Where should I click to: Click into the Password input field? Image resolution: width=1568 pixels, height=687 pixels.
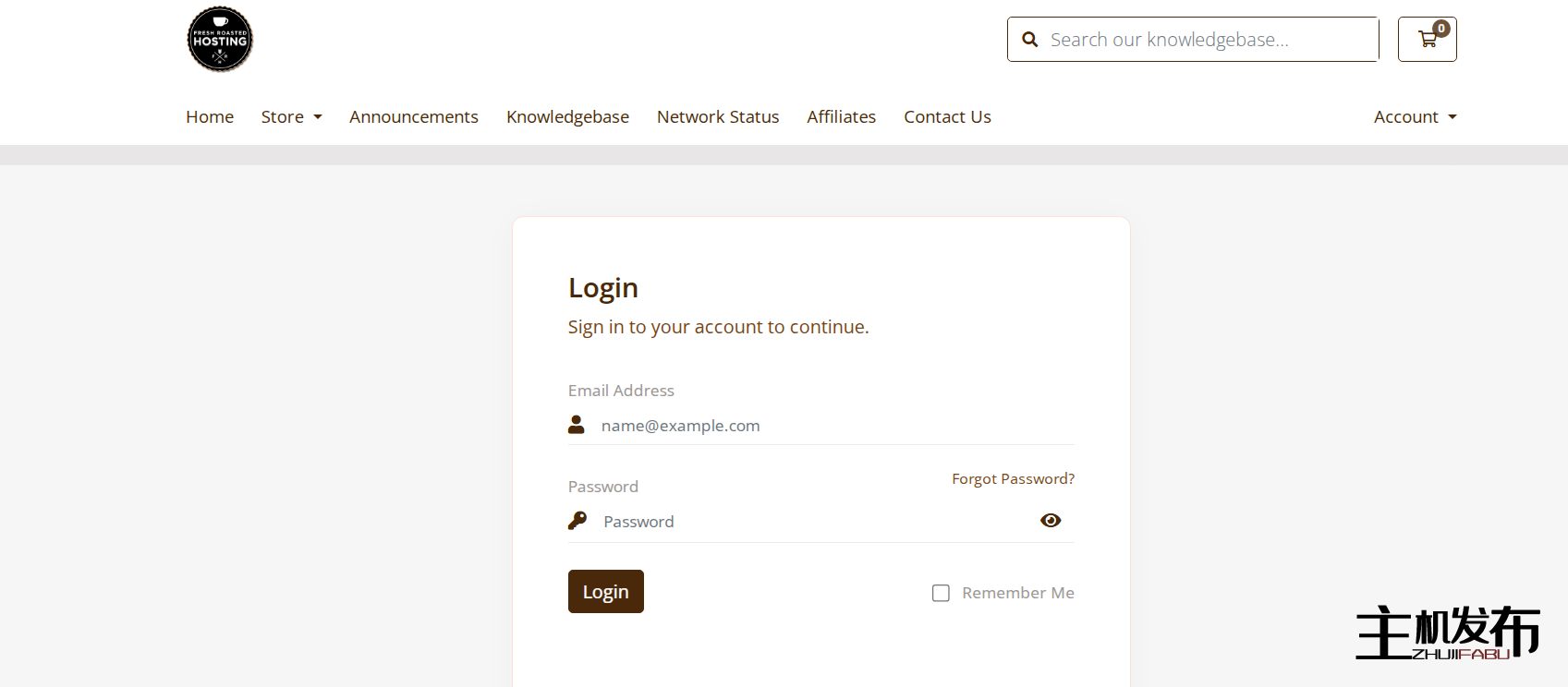pos(813,522)
